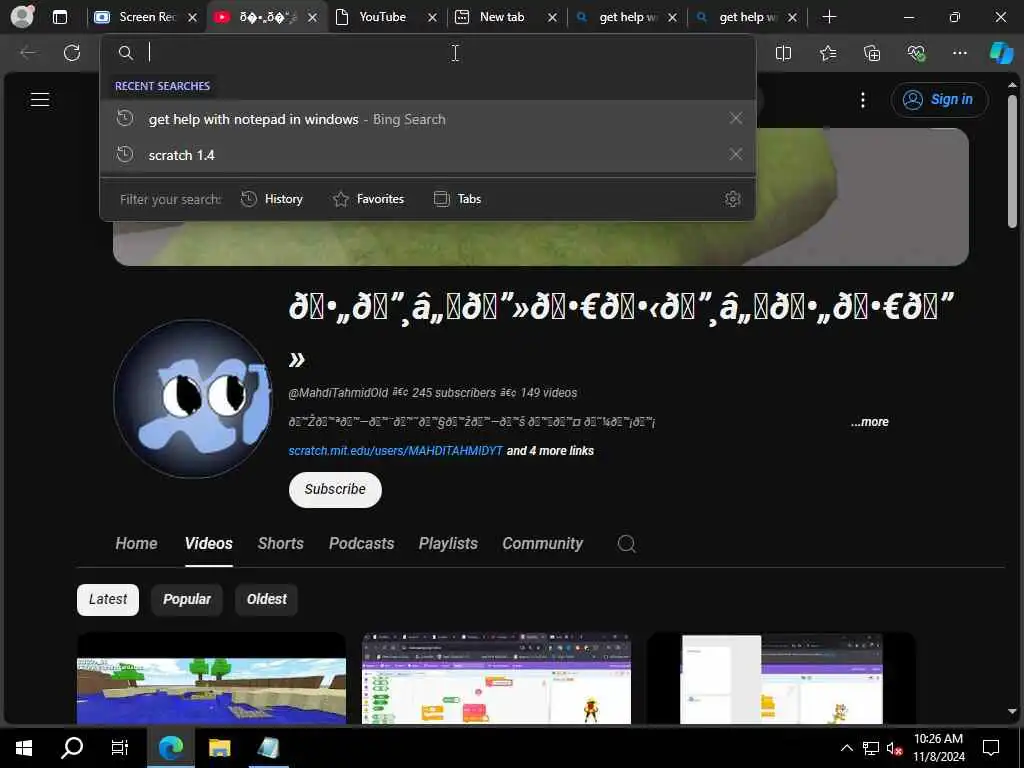Open Windows taskbar search
Viewport: 1024px width, 768px height.
(x=72, y=747)
